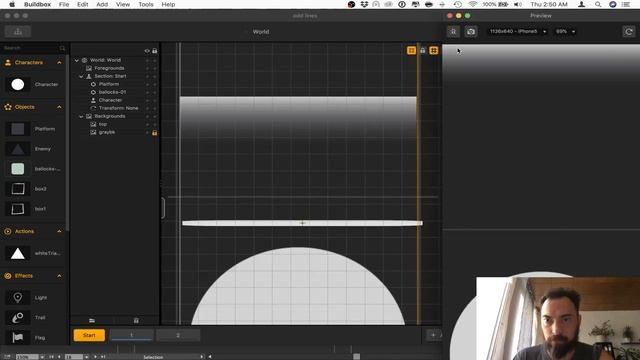Open the Add menu
The width and height of the screenshot is (640, 360).
click(x=102, y=4)
